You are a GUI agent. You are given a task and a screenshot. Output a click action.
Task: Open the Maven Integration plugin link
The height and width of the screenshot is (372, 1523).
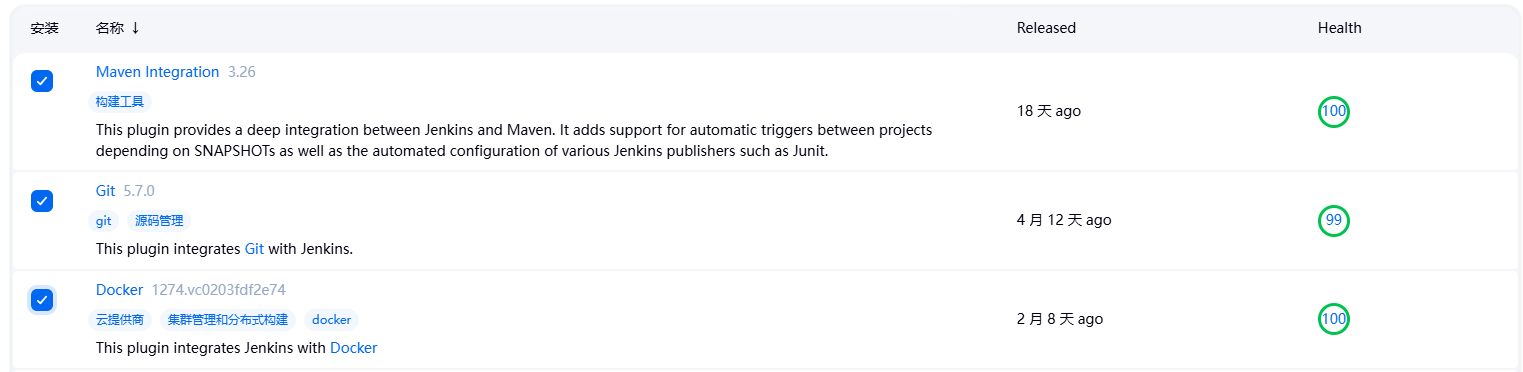157,72
